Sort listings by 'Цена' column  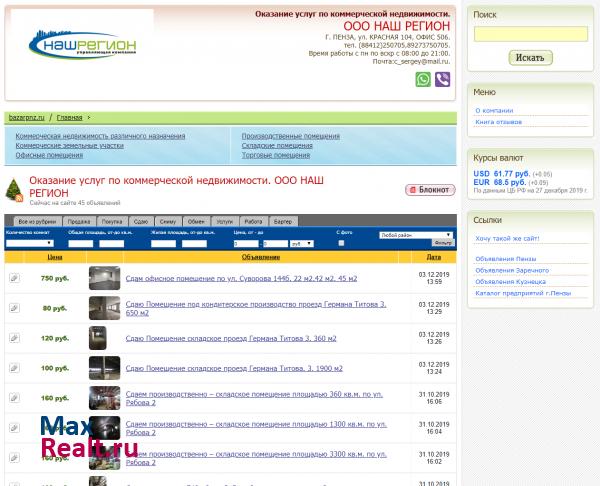pos(55,257)
